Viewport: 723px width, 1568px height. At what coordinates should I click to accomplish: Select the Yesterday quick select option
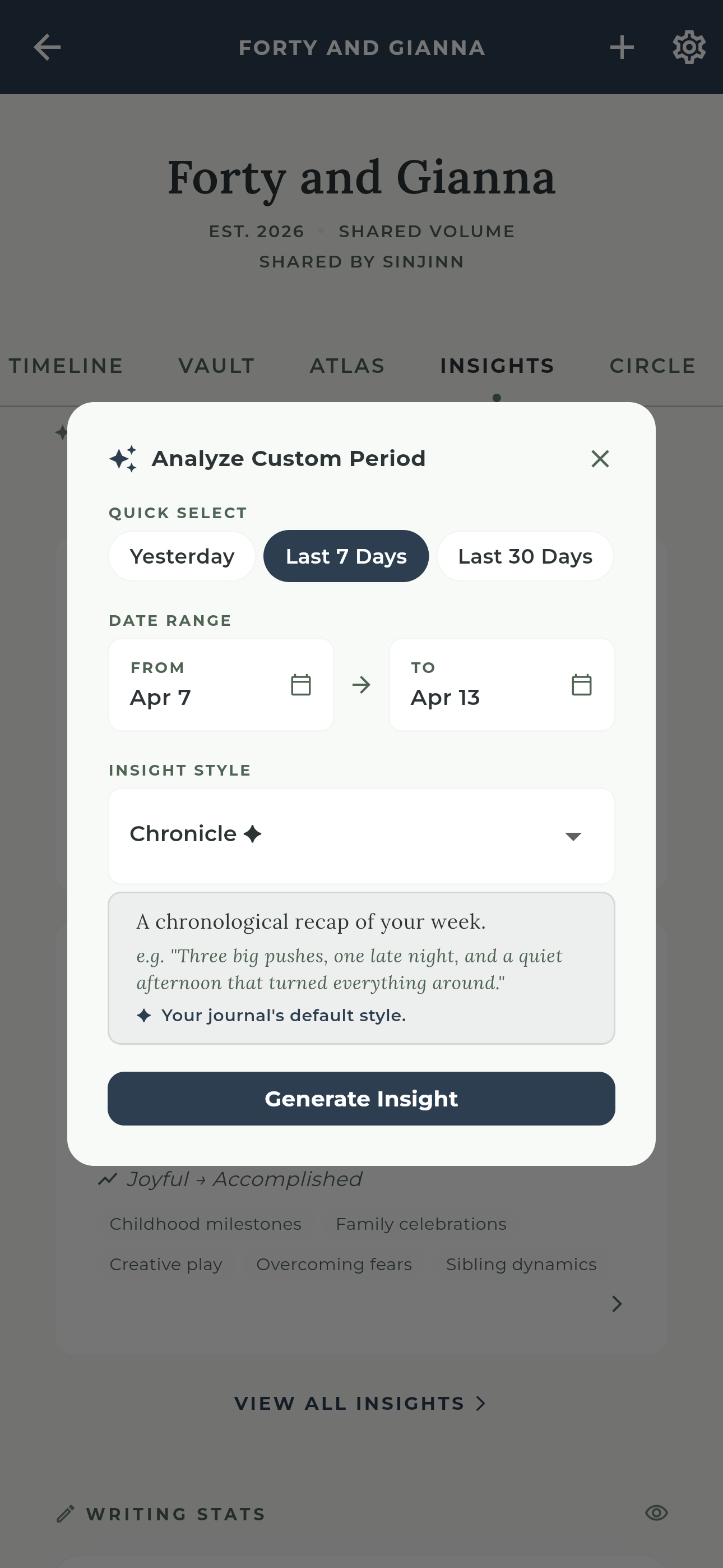[180, 556]
